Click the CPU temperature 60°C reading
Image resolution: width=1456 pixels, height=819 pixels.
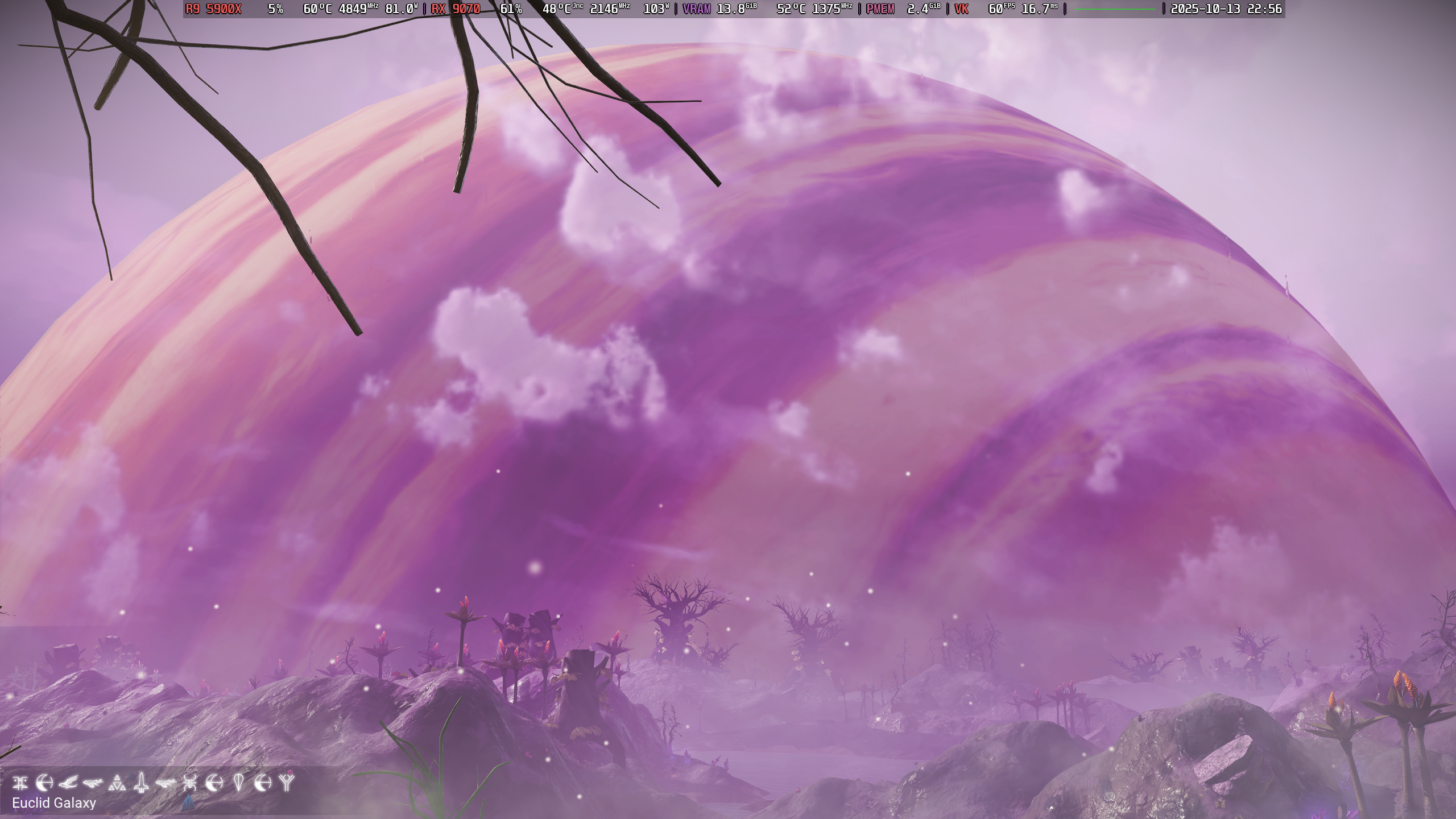tap(317, 9)
